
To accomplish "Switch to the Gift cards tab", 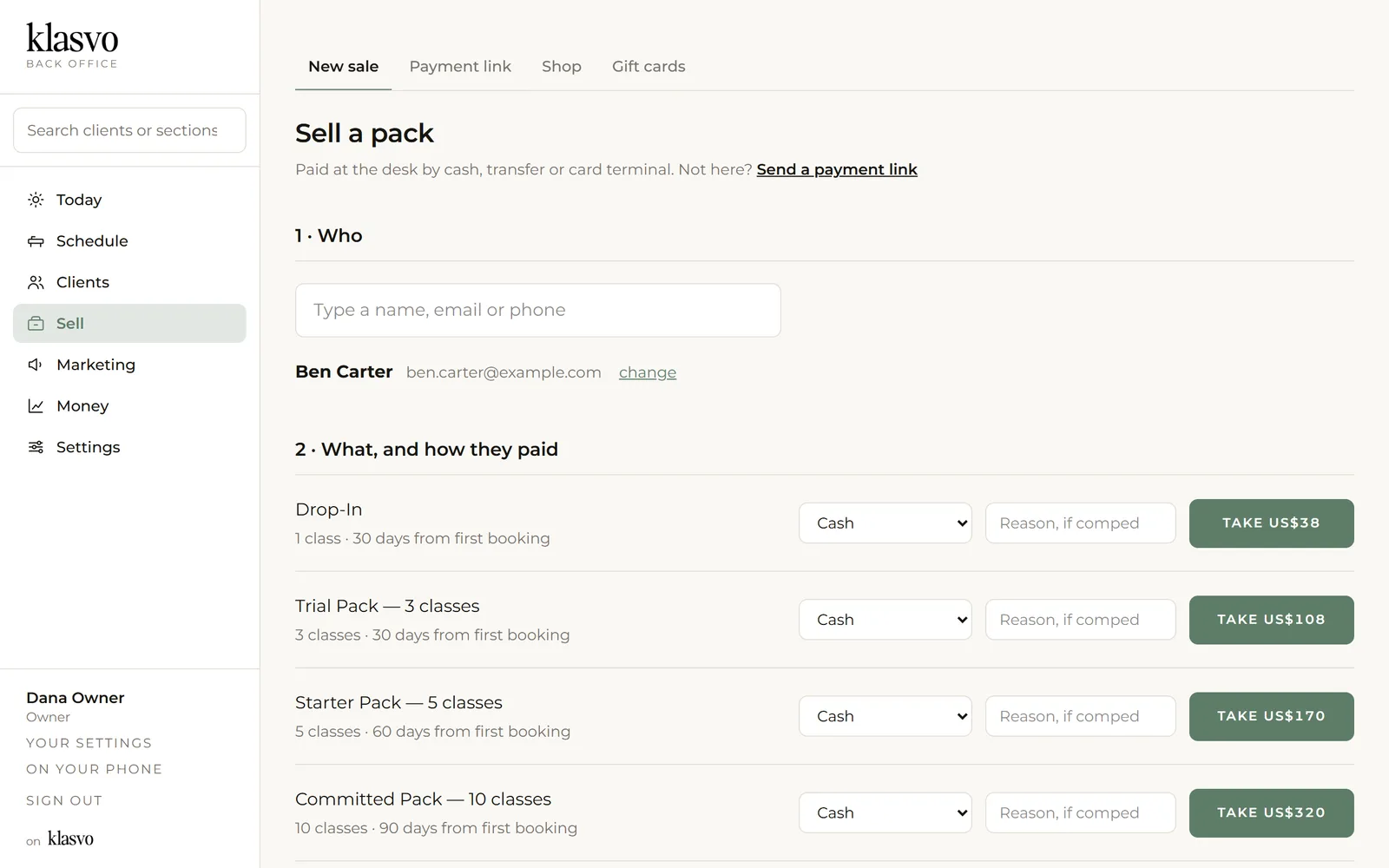I will click(x=648, y=67).
